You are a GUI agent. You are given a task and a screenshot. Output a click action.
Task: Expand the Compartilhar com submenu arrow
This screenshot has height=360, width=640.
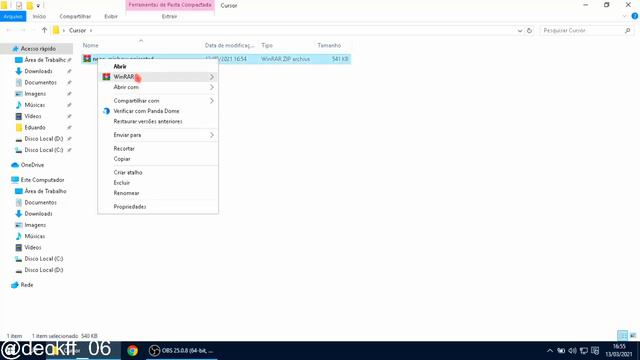(x=212, y=101)
